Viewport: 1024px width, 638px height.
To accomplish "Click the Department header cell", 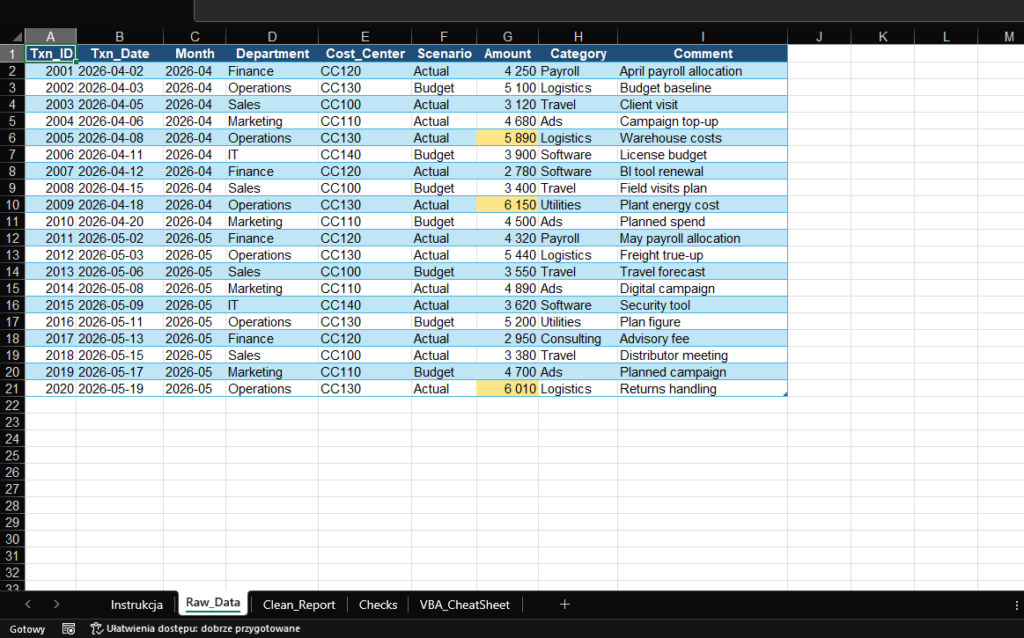I will point(272,54).
